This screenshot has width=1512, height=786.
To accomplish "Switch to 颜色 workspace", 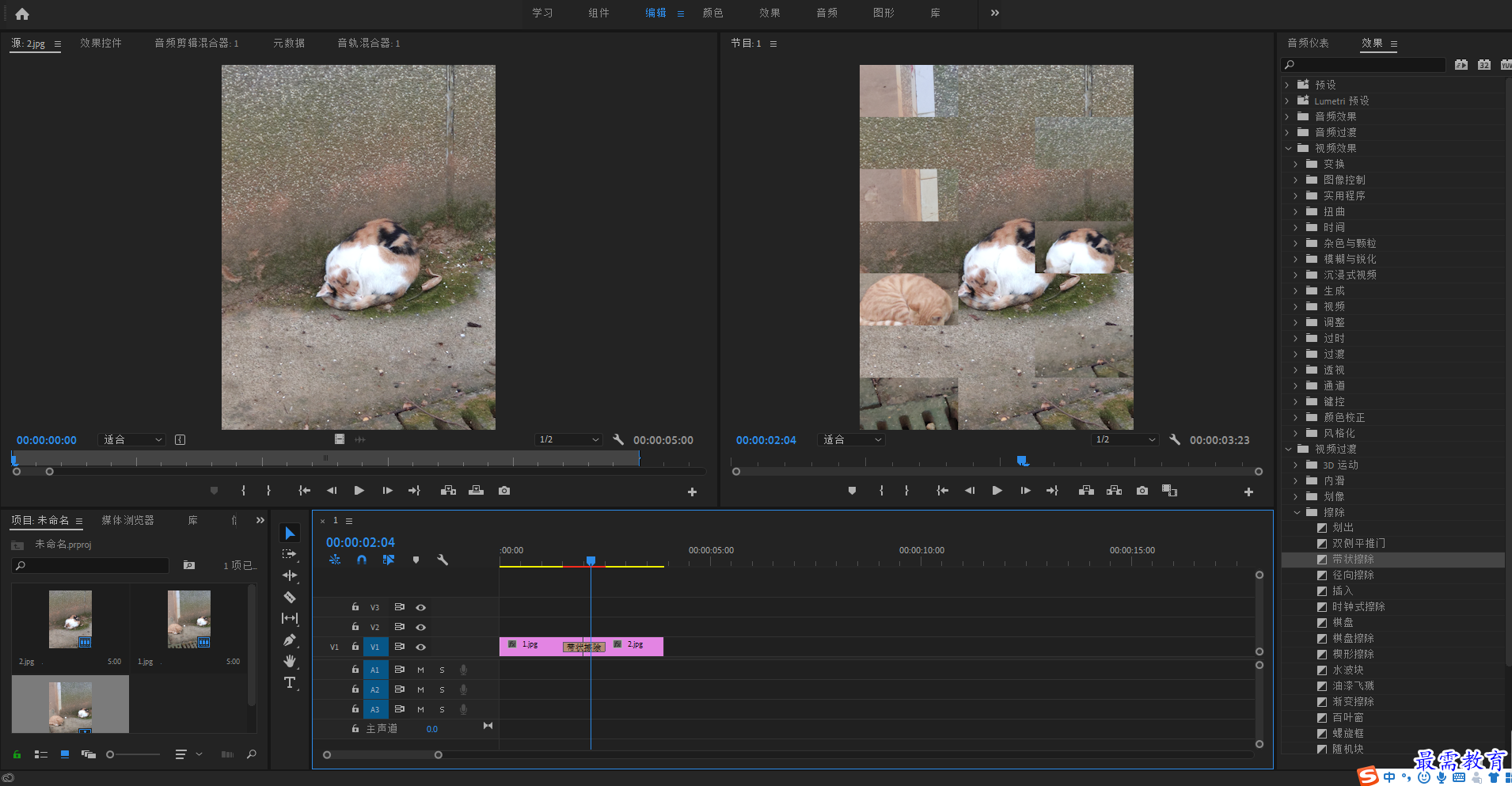I will click(713, 13).
